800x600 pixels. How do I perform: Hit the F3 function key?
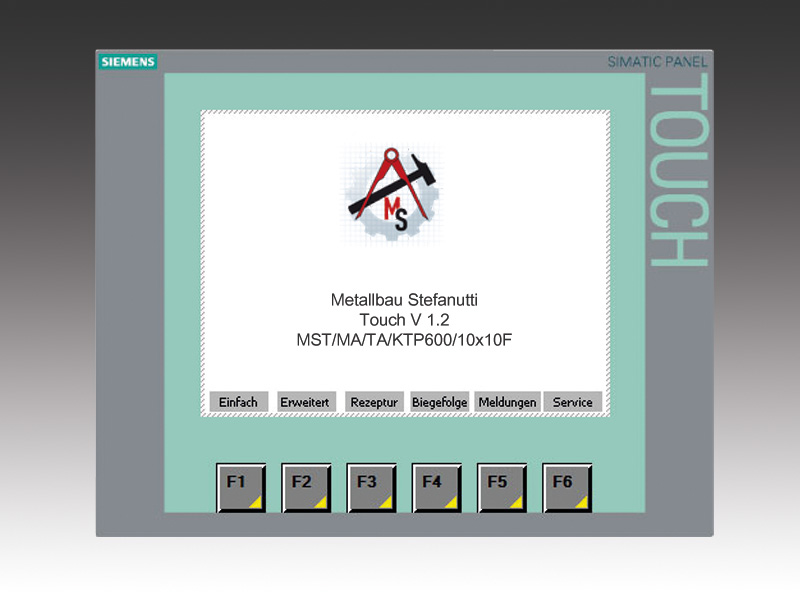[x=372, y=488]
